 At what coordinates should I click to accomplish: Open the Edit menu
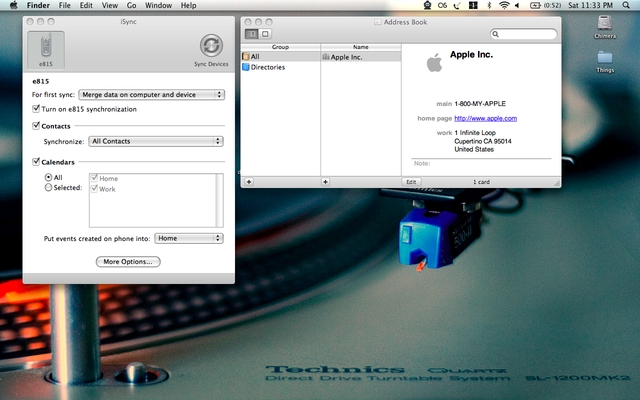click(x=86, y=5)
